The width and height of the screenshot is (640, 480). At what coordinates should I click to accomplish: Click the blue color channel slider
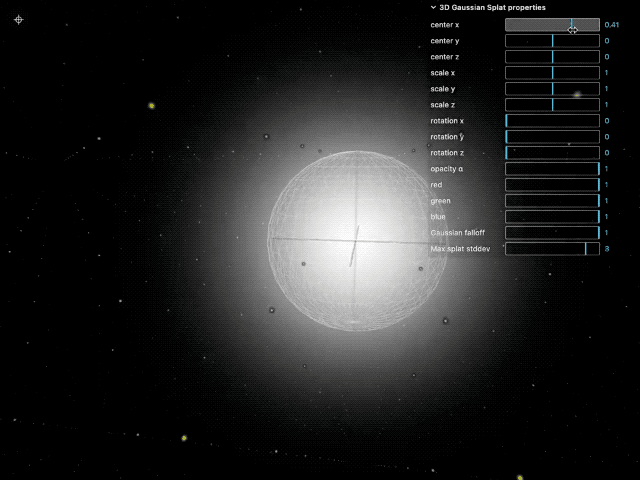pos(552,217)
